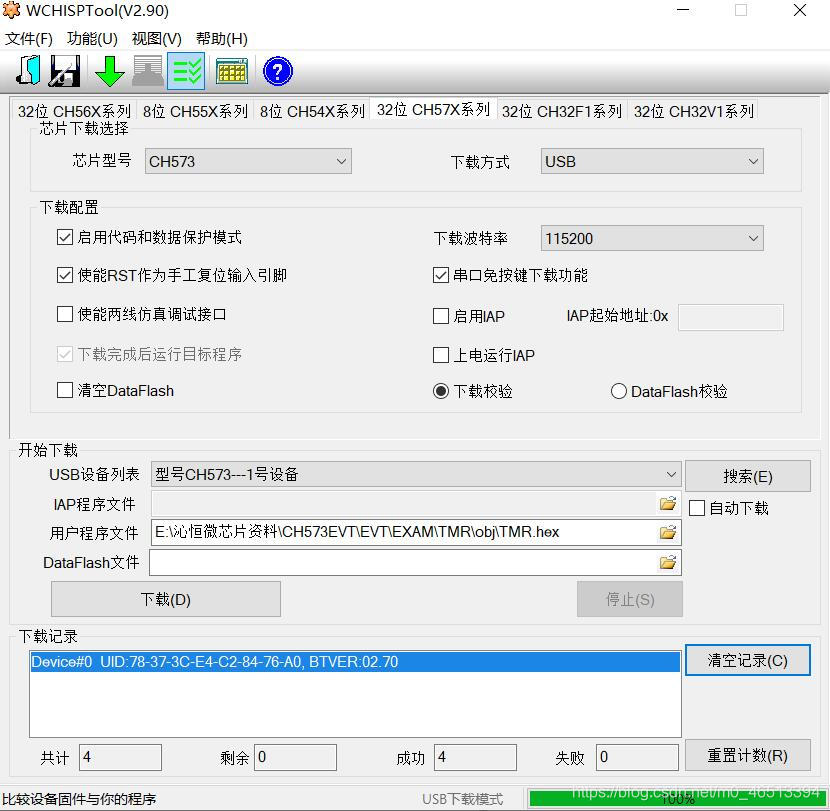
Task: Open 文件(F) menu
Action: click(29, 39)
